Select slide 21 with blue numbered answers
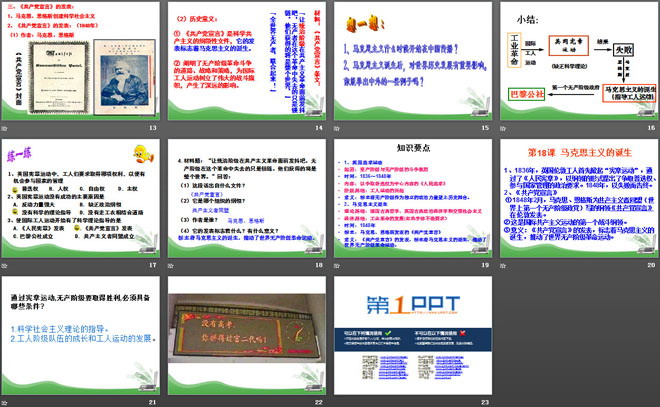 [x=82, y=337]
